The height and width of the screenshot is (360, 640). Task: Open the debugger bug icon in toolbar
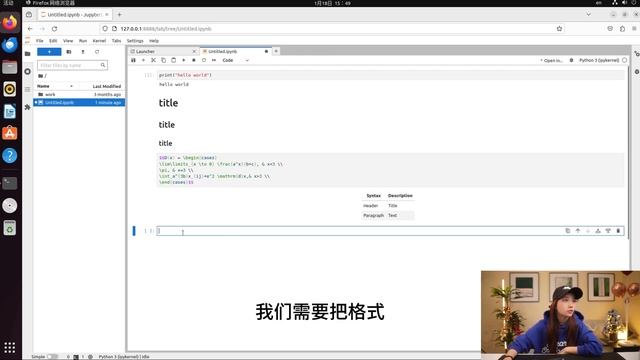coord(571,60)
